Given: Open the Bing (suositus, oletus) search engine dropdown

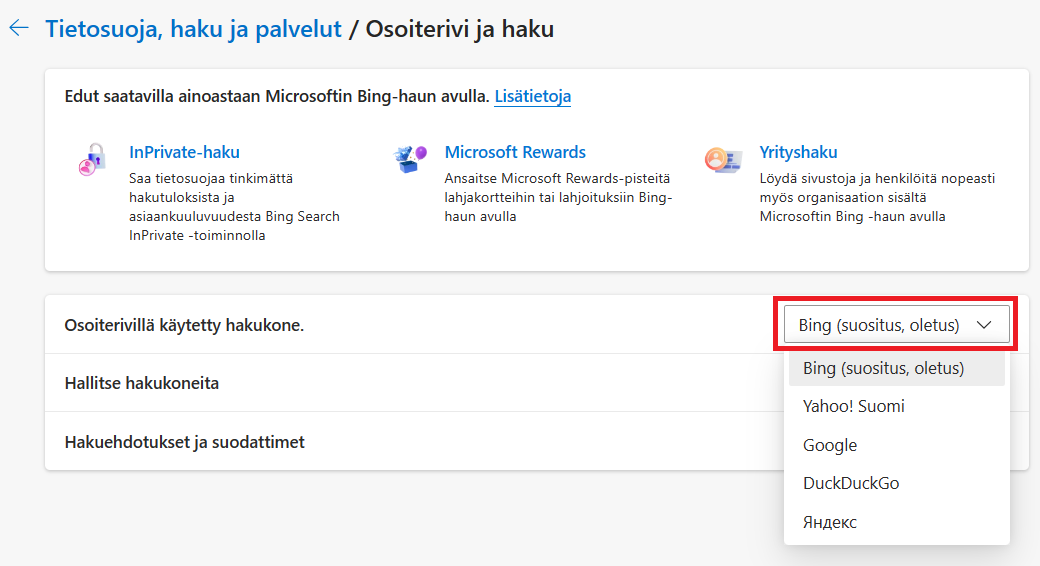Looking at the screenshot, I should pos(897,324).
